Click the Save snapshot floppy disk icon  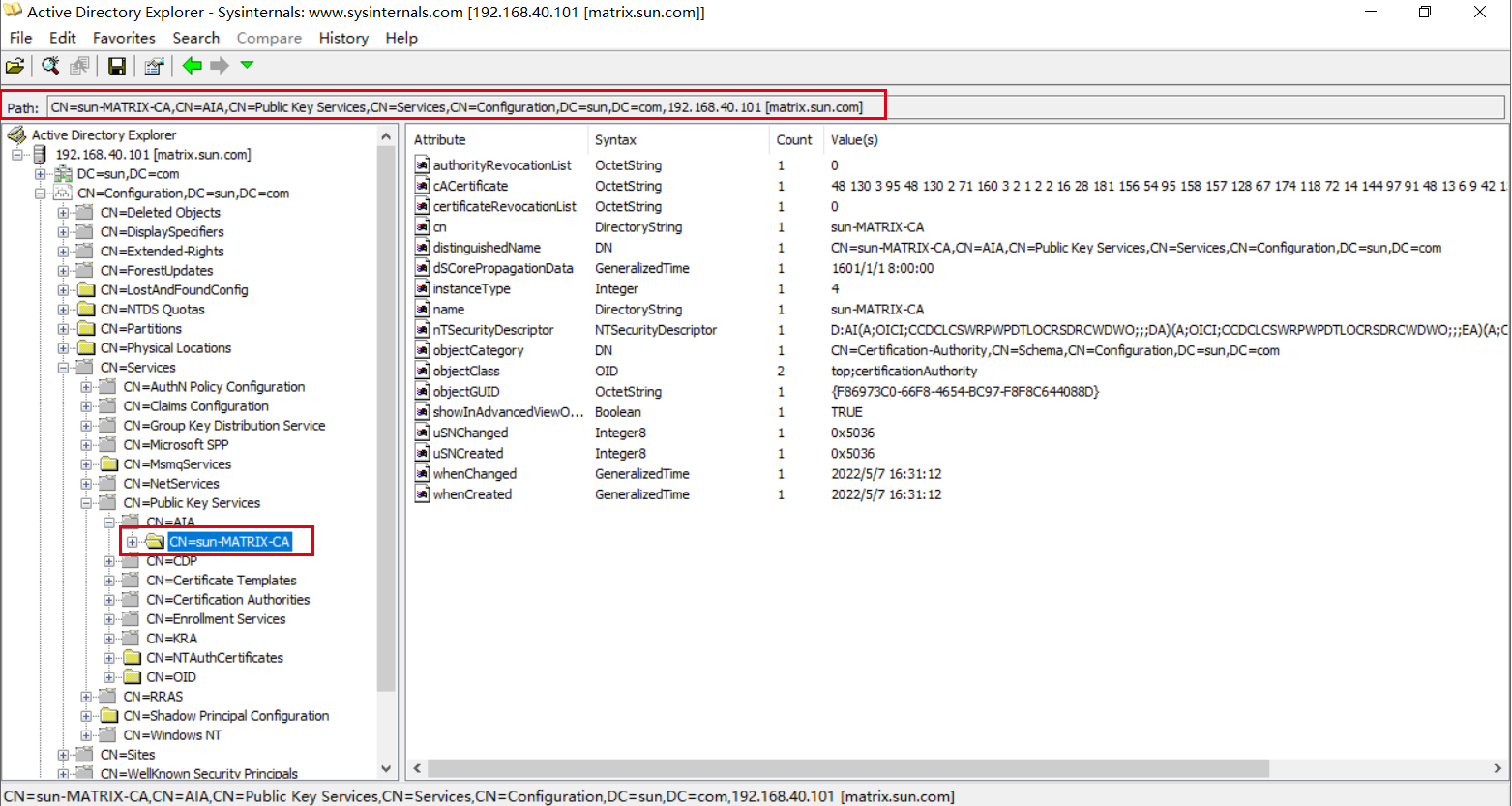click(117, 66)
